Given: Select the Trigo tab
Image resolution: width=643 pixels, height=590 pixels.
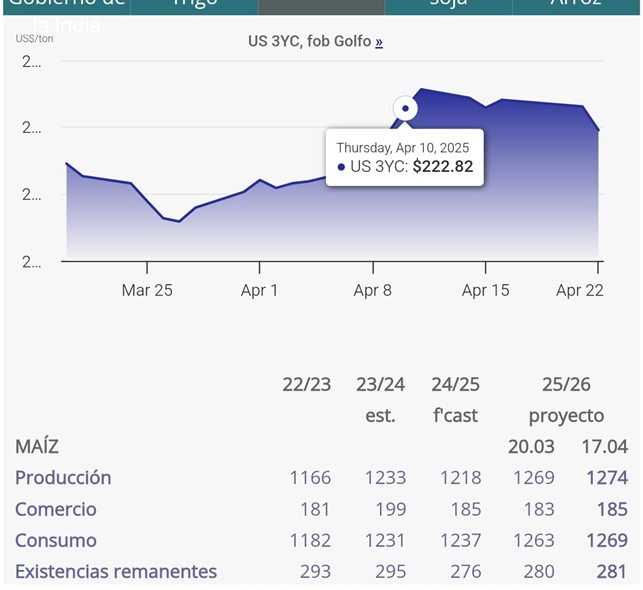Looking at the screenshot, I should (194, 6).
